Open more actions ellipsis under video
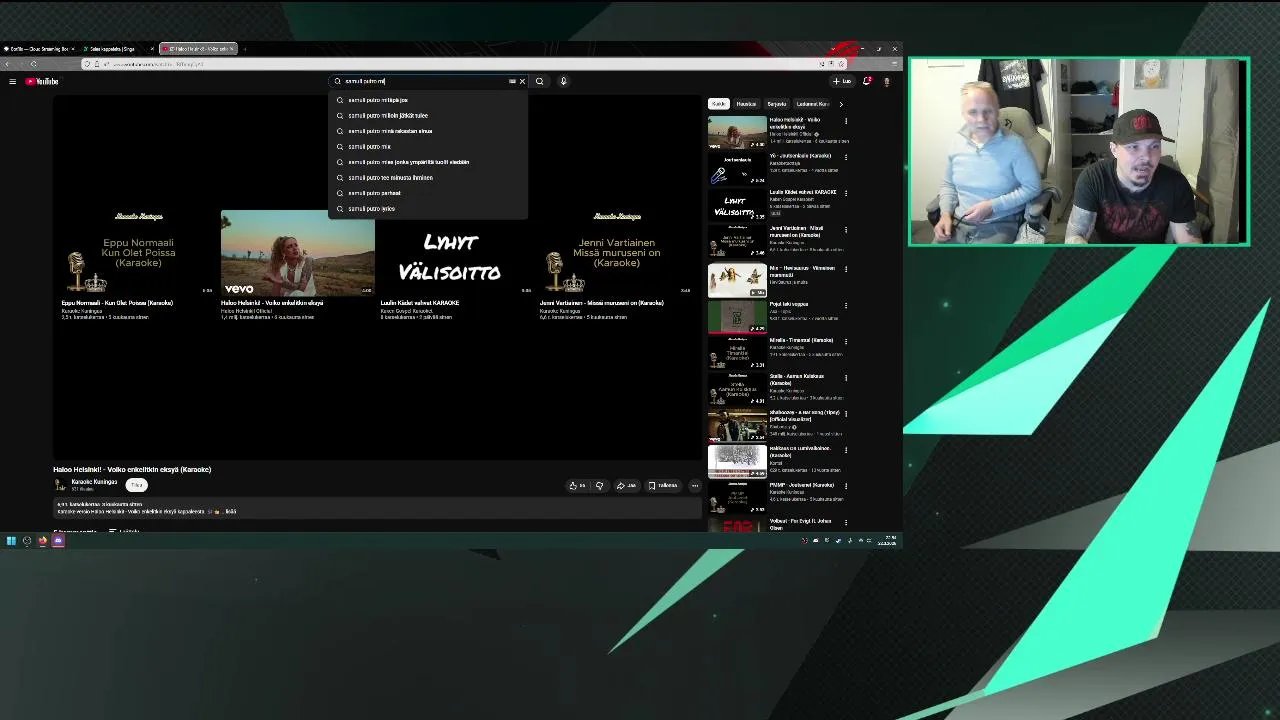This screenshot has width=1280, height=720. (695, 486)
